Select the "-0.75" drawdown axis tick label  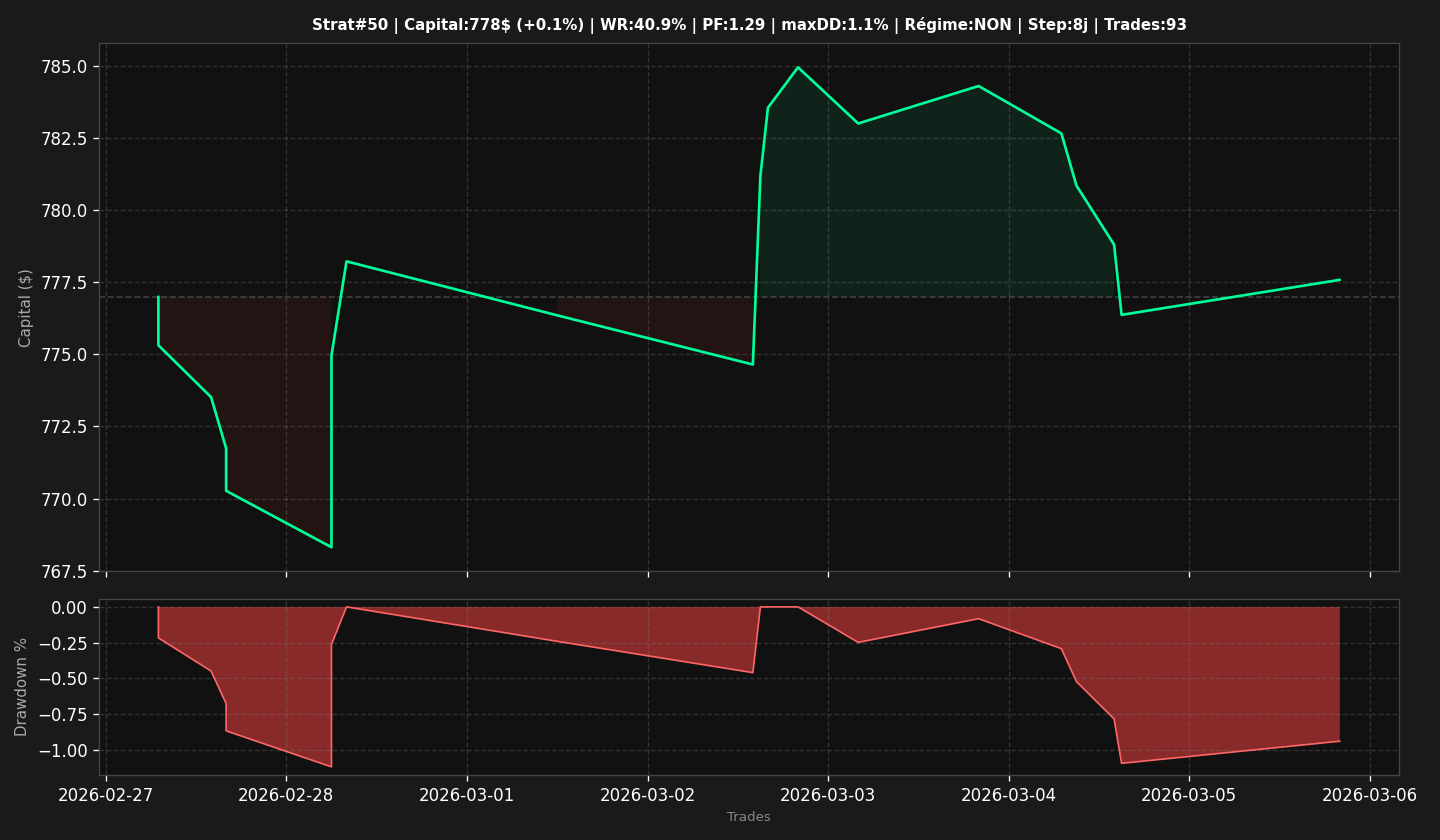(x=63, y=715)
